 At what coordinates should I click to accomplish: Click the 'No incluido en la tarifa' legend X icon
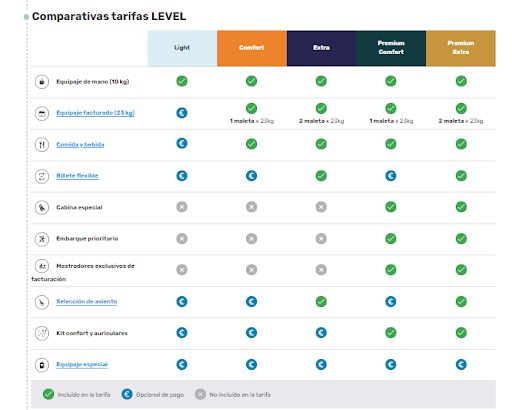200,394
